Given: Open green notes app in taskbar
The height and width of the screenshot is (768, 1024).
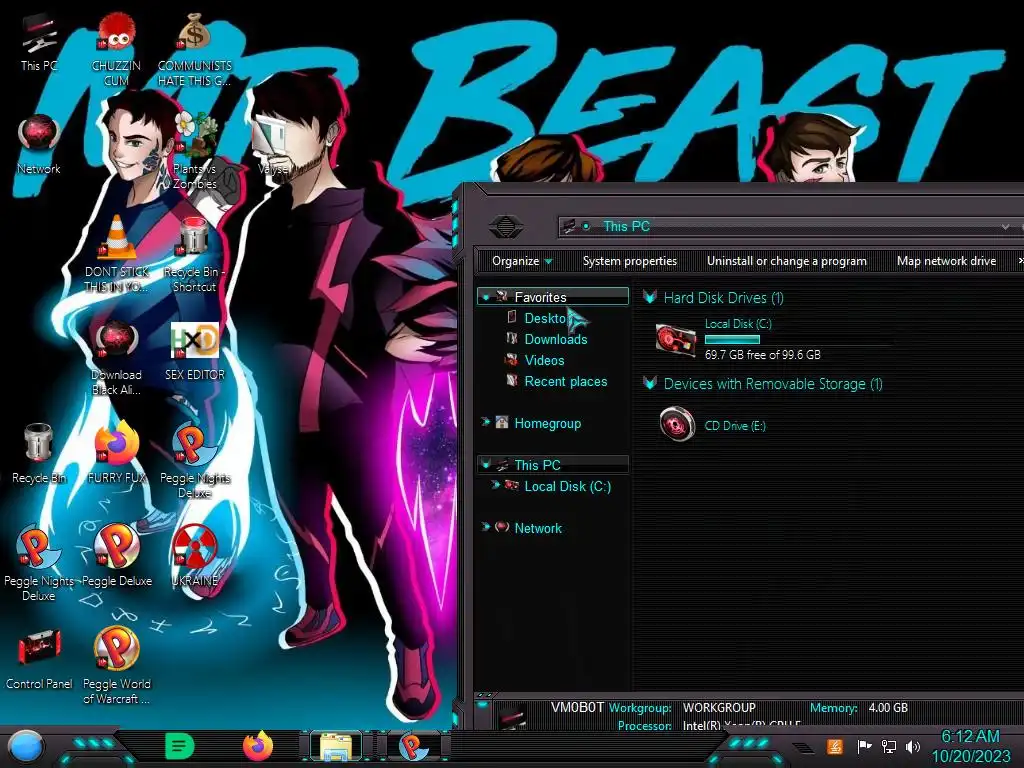Looking at the screenshot, I should click(x=180, y=746).
